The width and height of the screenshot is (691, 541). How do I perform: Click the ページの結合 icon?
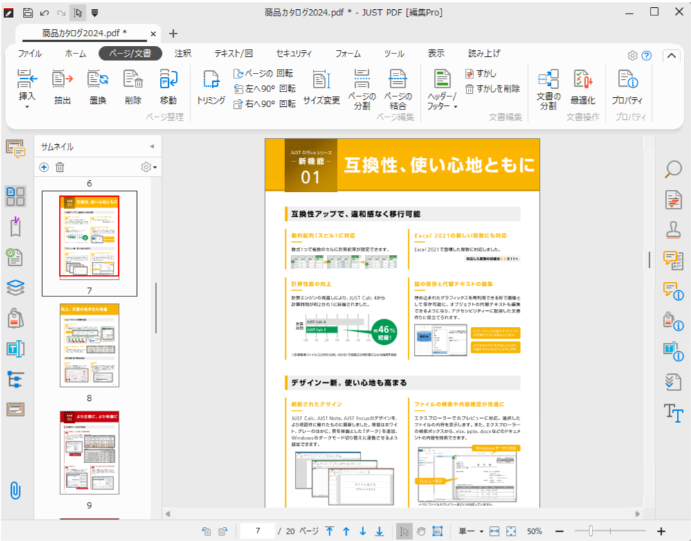(x=398, y=78)
